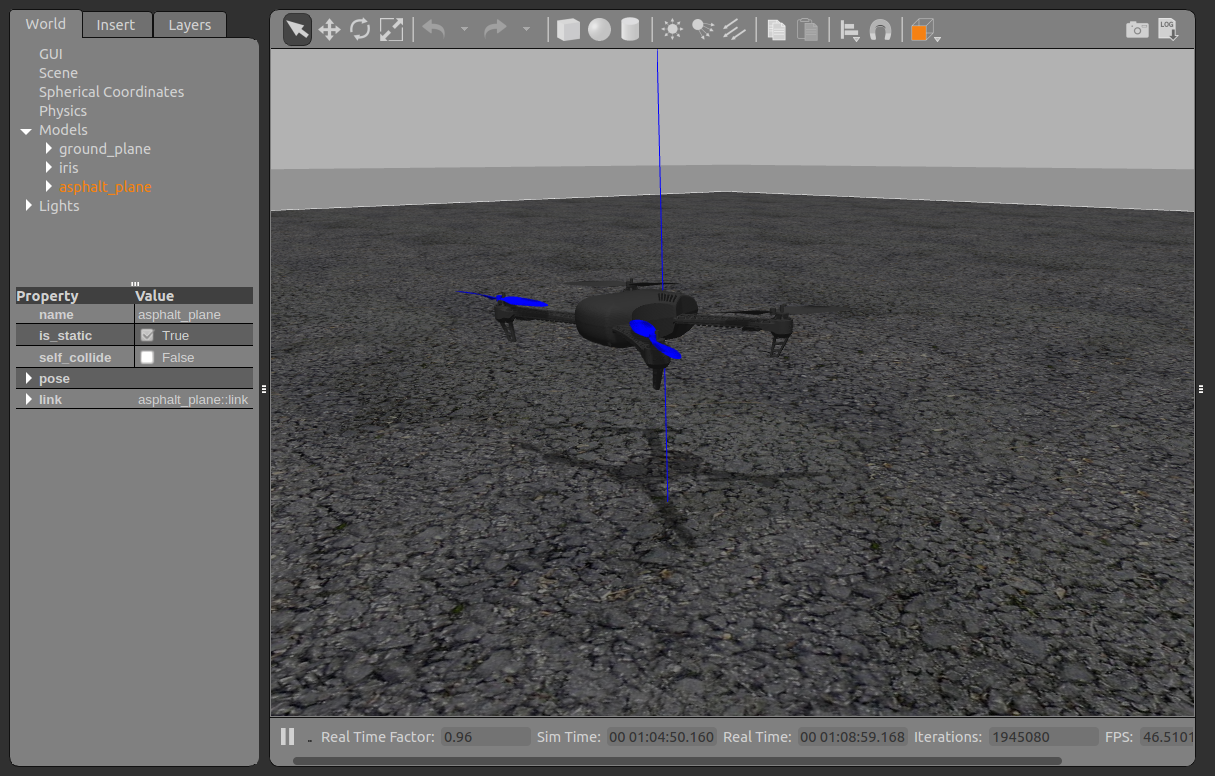Select Physics in the world tree
The height and width of the screenshot is (776, 1215).
click(x=63, y=111)
